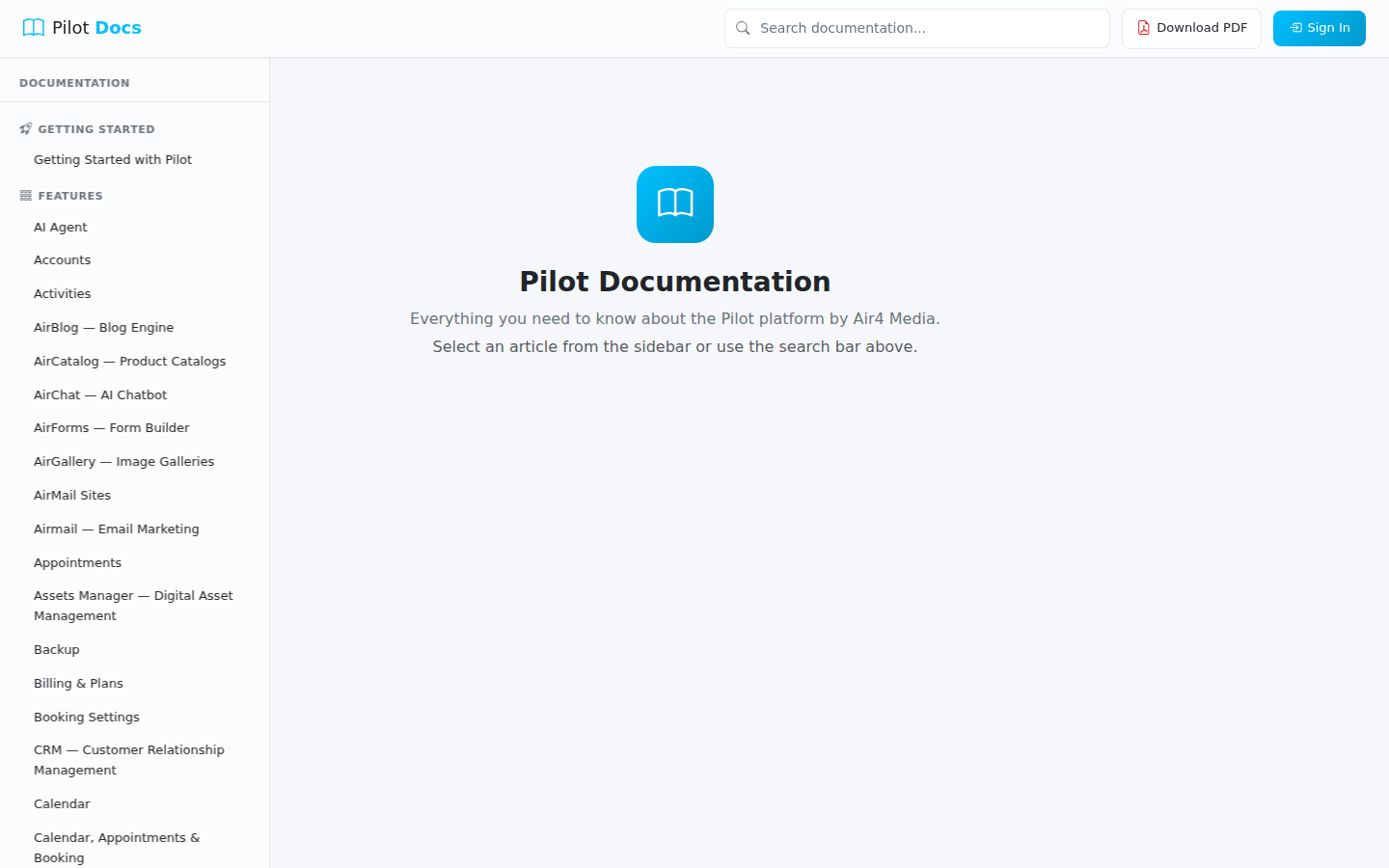Screen dimensions: 1389x868
Task: Click the grid icon beside FEATURES
Action: [x=24, y=195]
